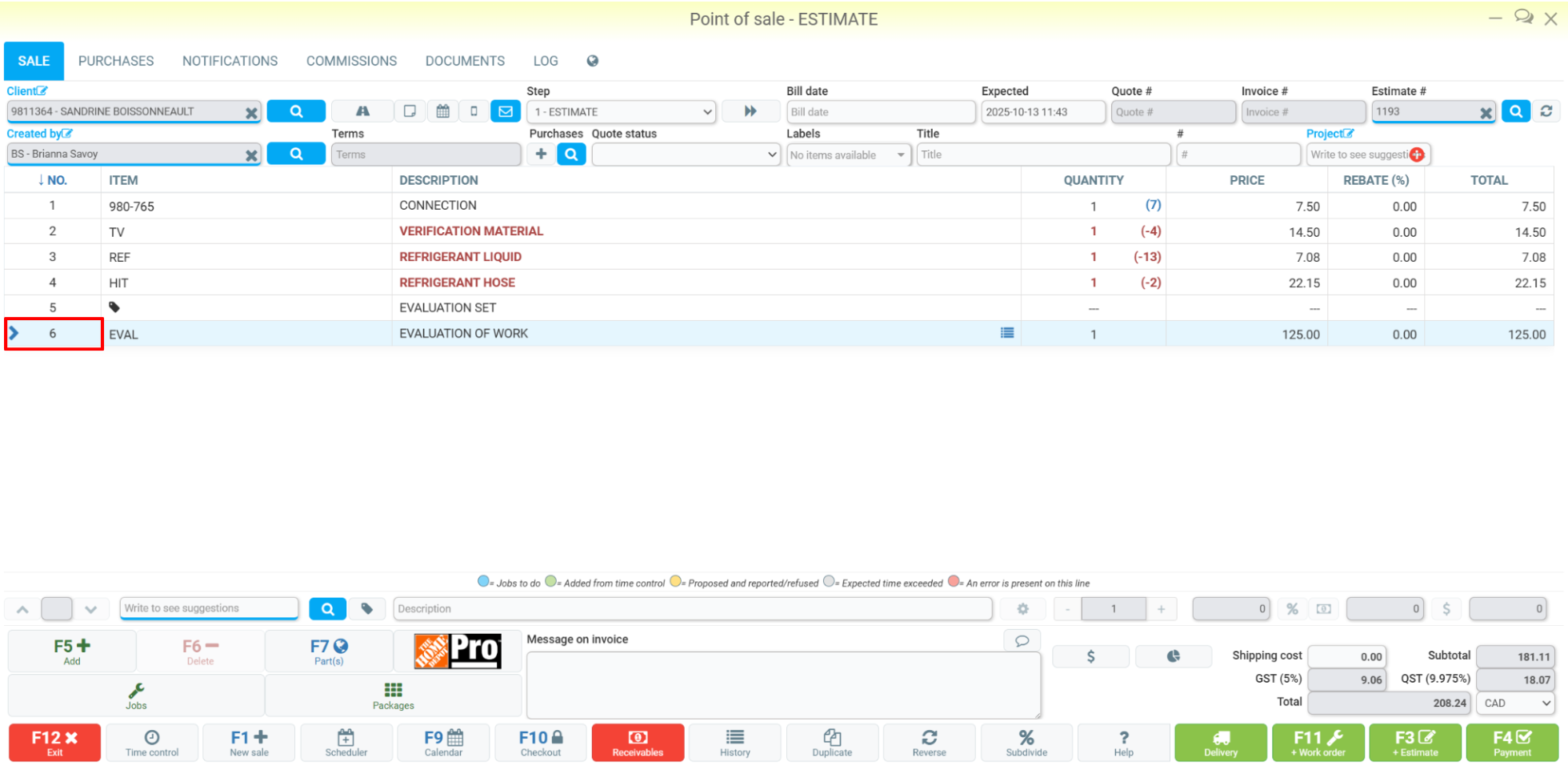This screenshot has width=1568, height=766.
Task: Click the fast-forward next step icon
Action: (x=750, y=111)
